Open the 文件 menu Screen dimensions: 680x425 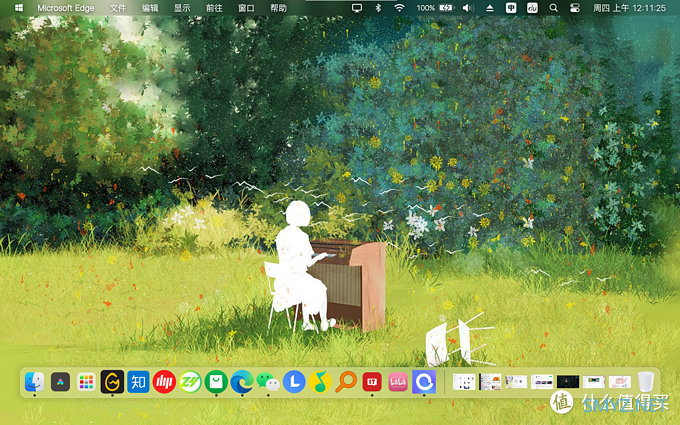click(x=118, y=8)
